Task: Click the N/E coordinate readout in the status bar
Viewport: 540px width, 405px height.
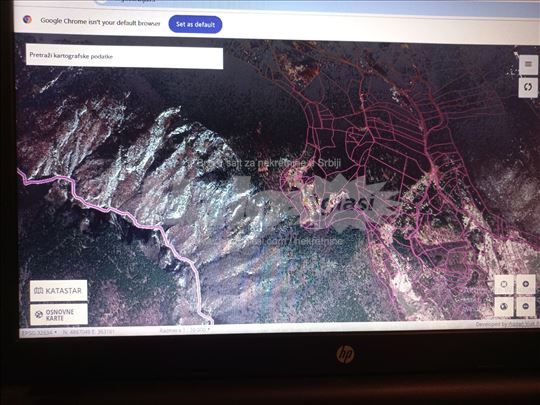Action: pos(89,332)
